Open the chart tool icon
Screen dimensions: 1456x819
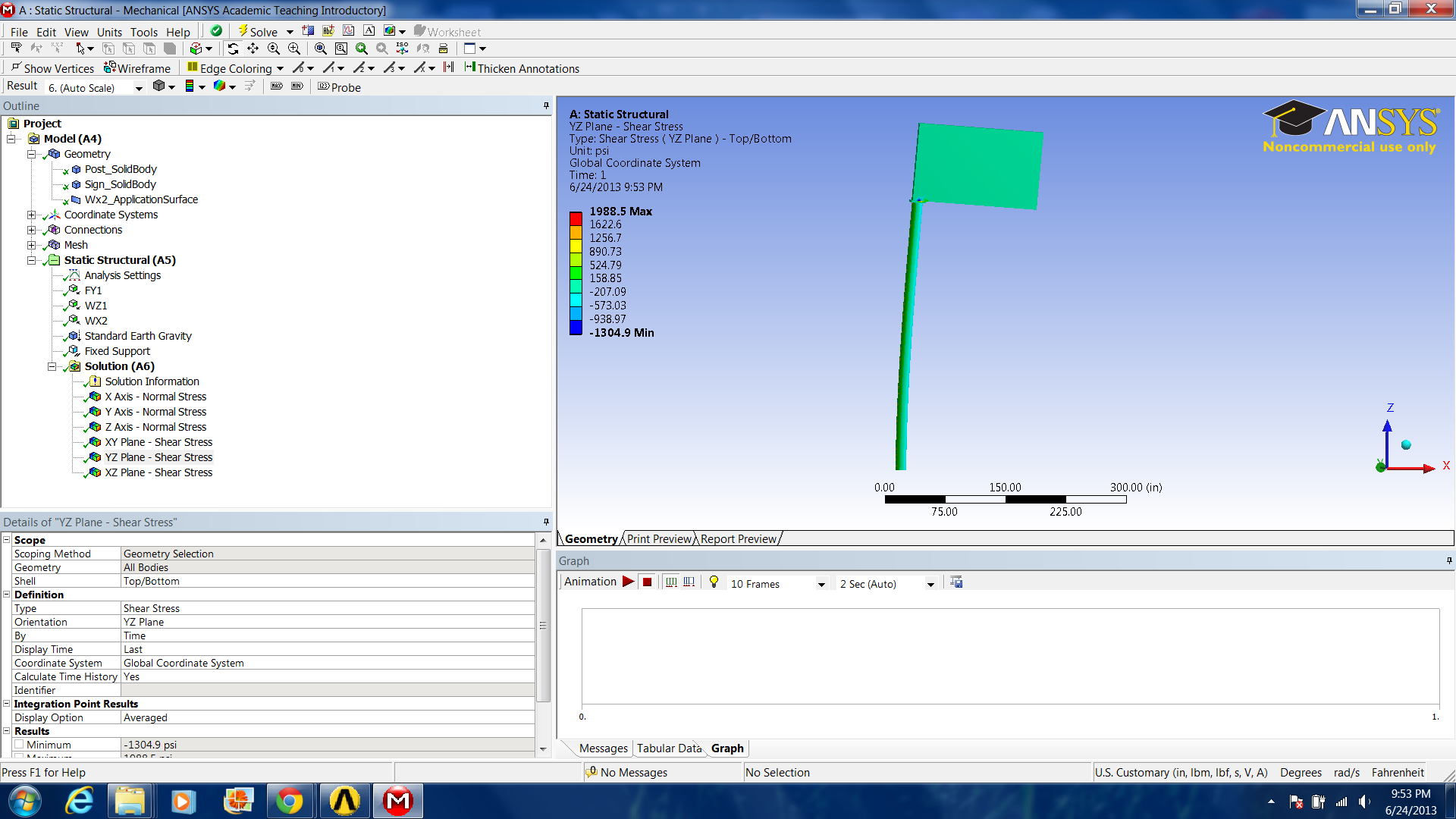[x=349, y=31]
